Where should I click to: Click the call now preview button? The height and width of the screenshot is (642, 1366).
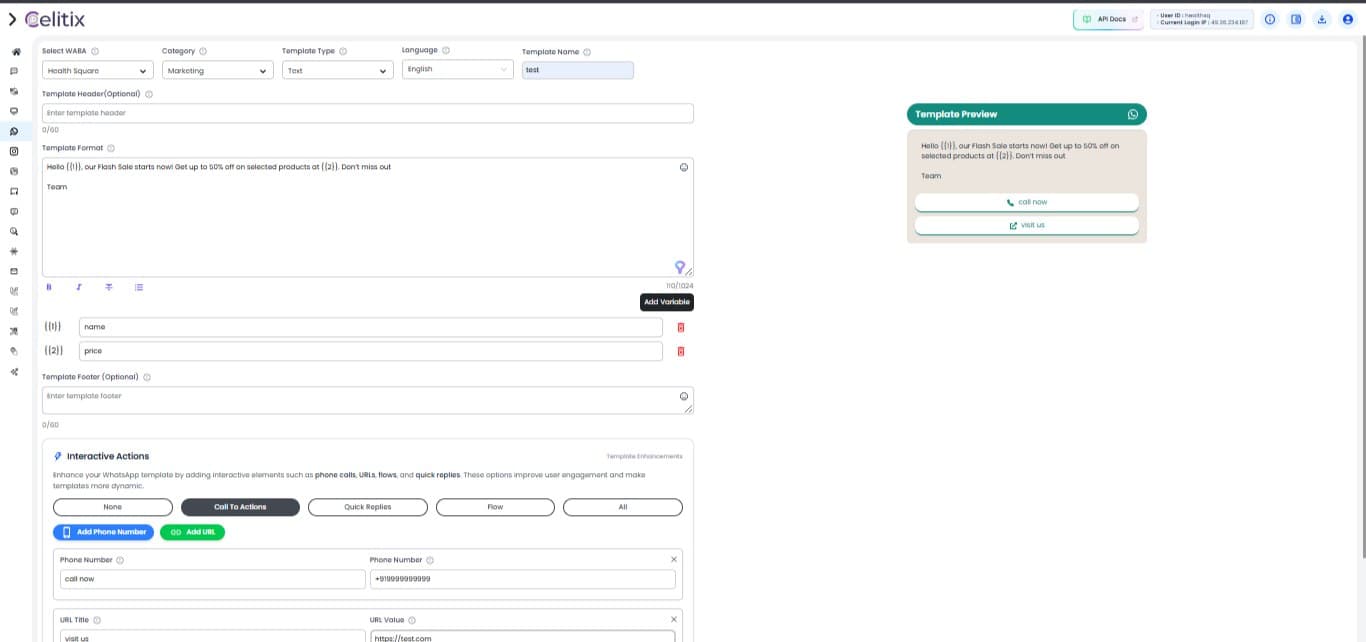(1027, 202)
